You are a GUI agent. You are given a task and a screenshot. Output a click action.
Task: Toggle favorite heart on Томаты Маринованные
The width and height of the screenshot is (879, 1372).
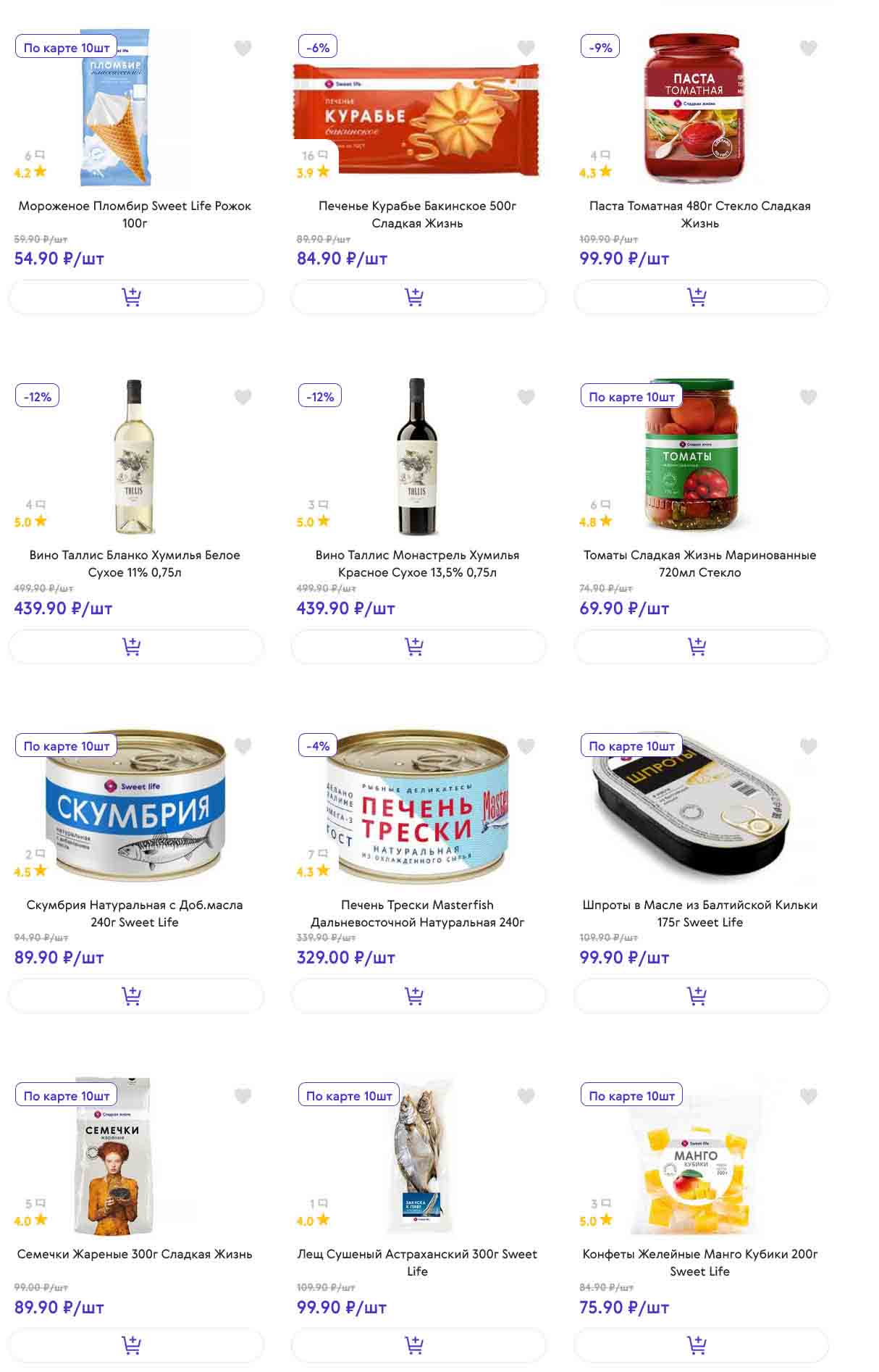(x=809, y=397)
